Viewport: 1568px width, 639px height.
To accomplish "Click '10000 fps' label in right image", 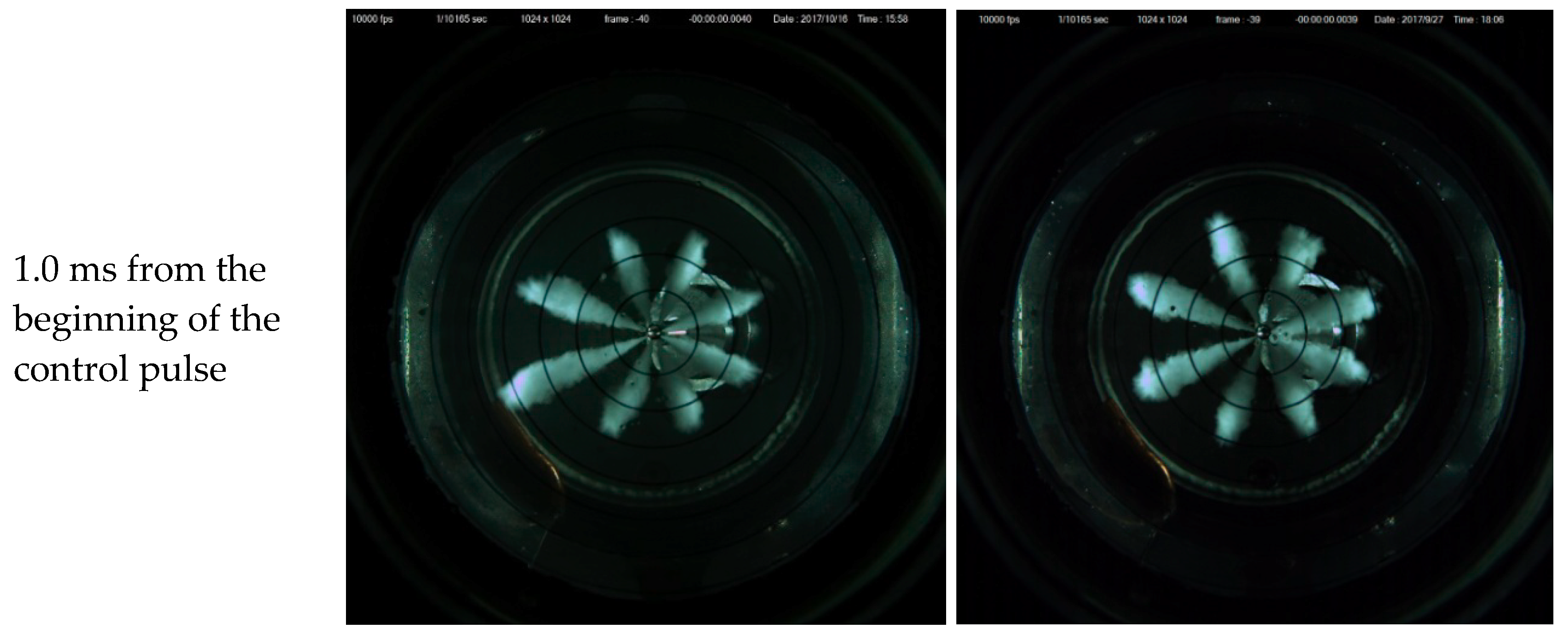I will [x=999, y=20].
